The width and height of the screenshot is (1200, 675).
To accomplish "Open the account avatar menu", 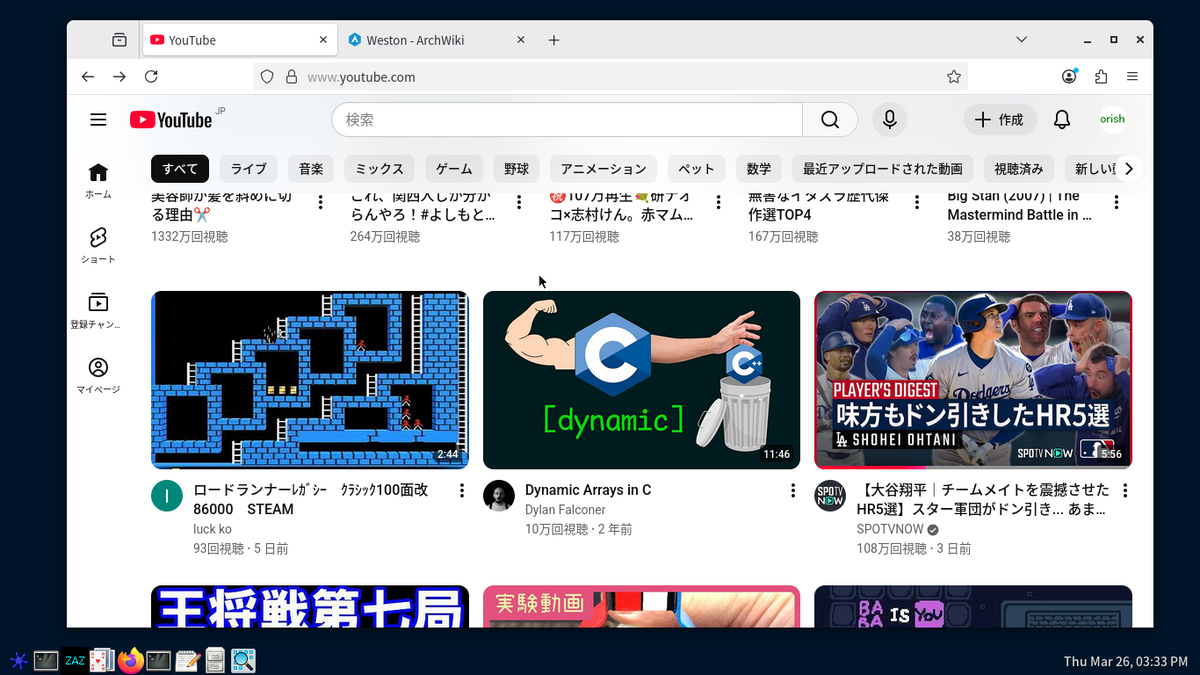I will (x=1112, y=119).
